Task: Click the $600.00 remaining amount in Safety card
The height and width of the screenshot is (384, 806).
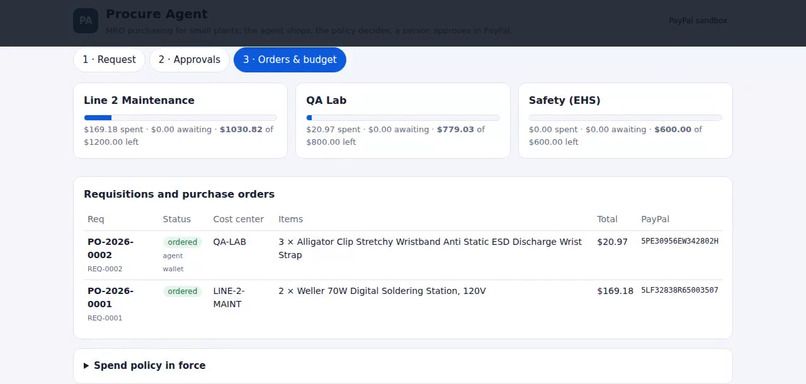Action: point(673,130)
